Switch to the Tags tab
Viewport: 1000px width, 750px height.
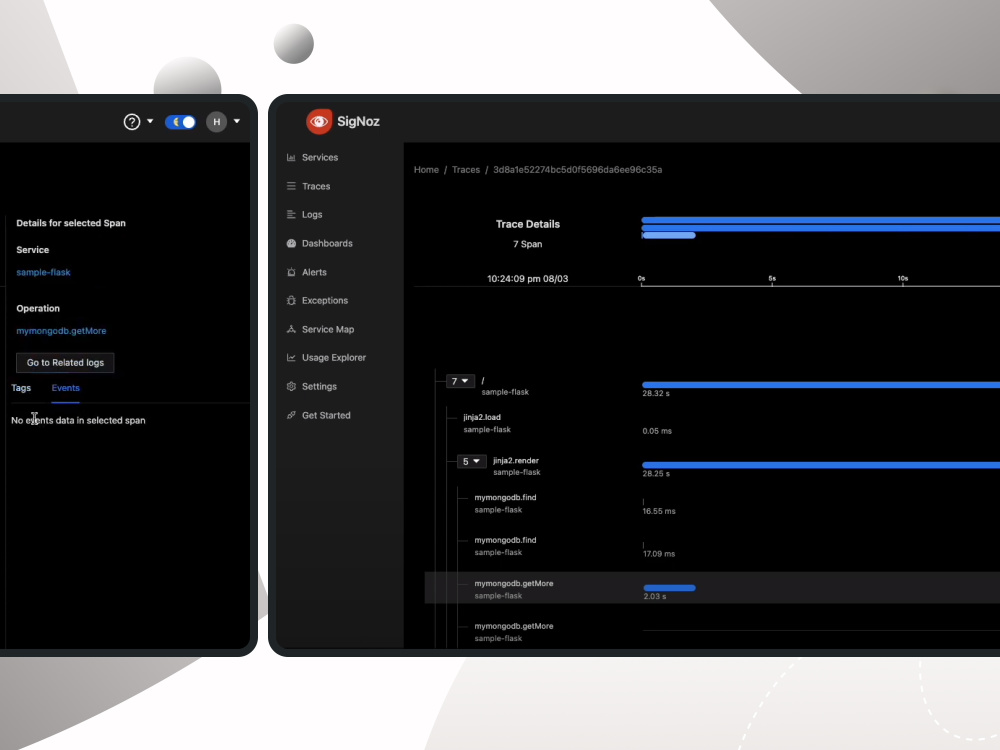pos(21,388)
